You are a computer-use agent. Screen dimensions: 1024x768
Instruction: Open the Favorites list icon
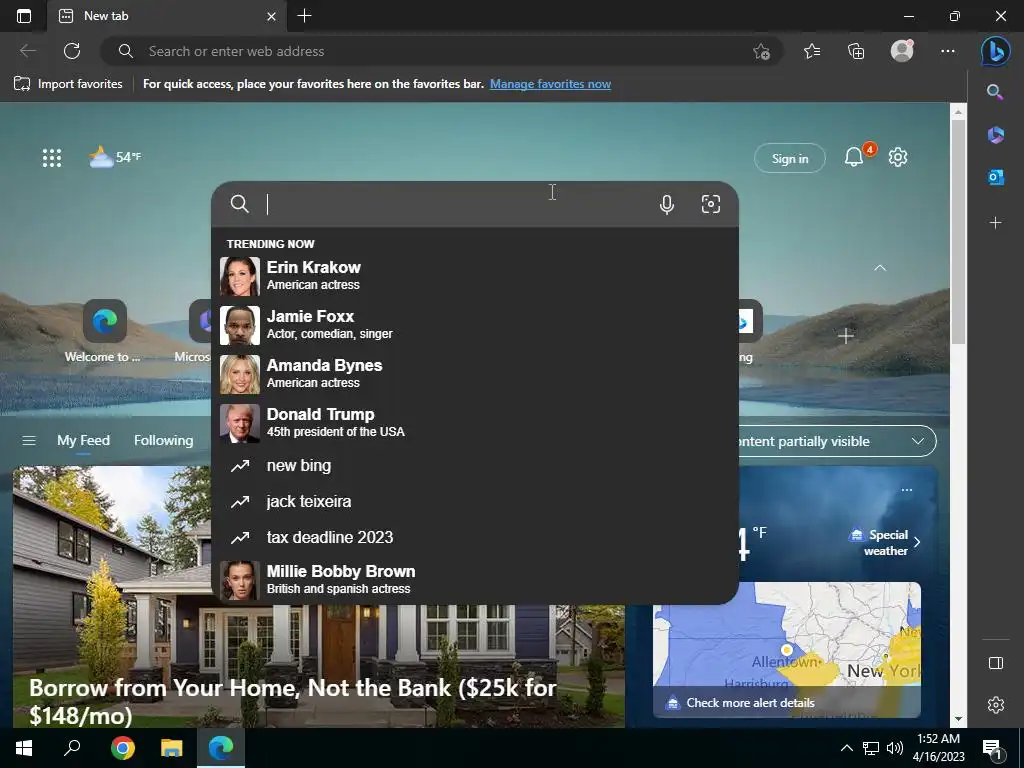(x=812, y=51)
